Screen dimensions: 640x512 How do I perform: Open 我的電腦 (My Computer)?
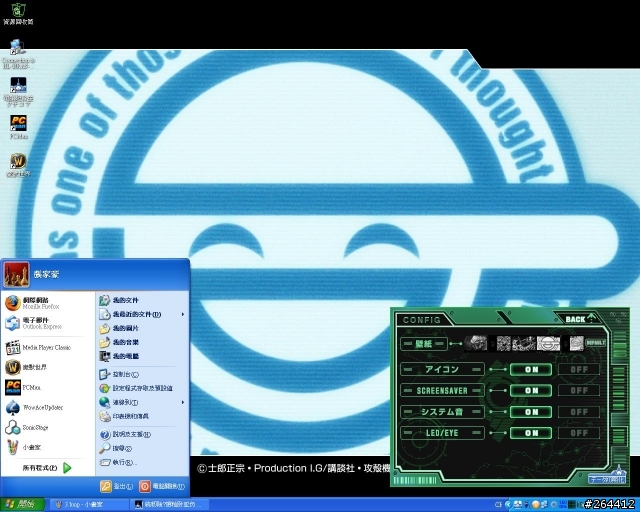click(142, 356)
